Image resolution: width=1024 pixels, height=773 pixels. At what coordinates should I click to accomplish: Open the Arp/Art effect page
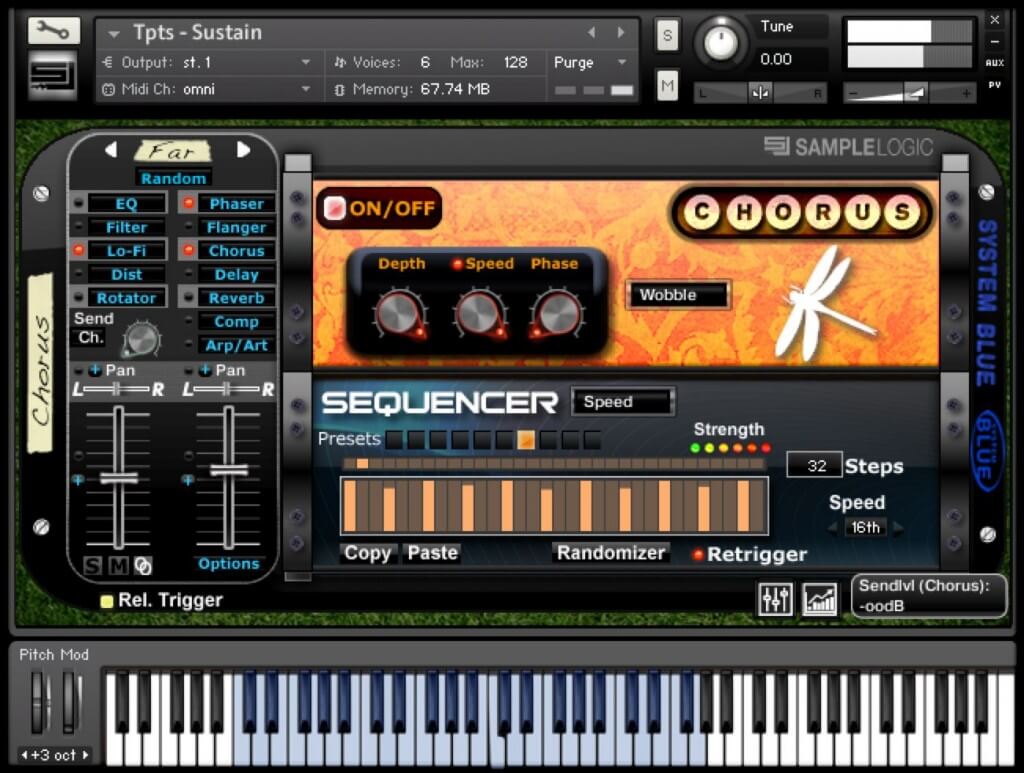[x=236, y=345]
